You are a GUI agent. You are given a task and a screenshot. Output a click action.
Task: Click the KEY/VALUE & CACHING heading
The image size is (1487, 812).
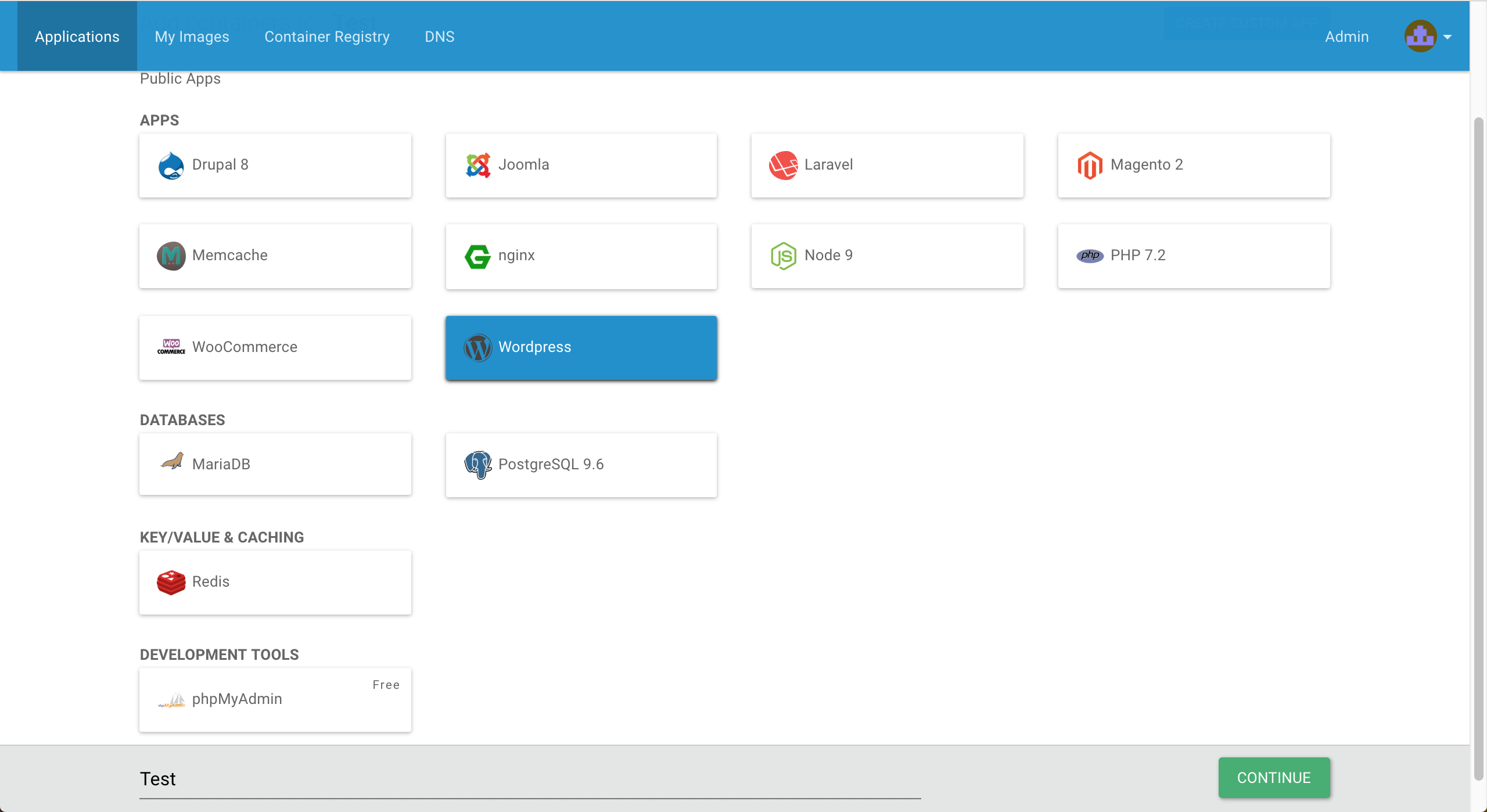tap(222, 537)
